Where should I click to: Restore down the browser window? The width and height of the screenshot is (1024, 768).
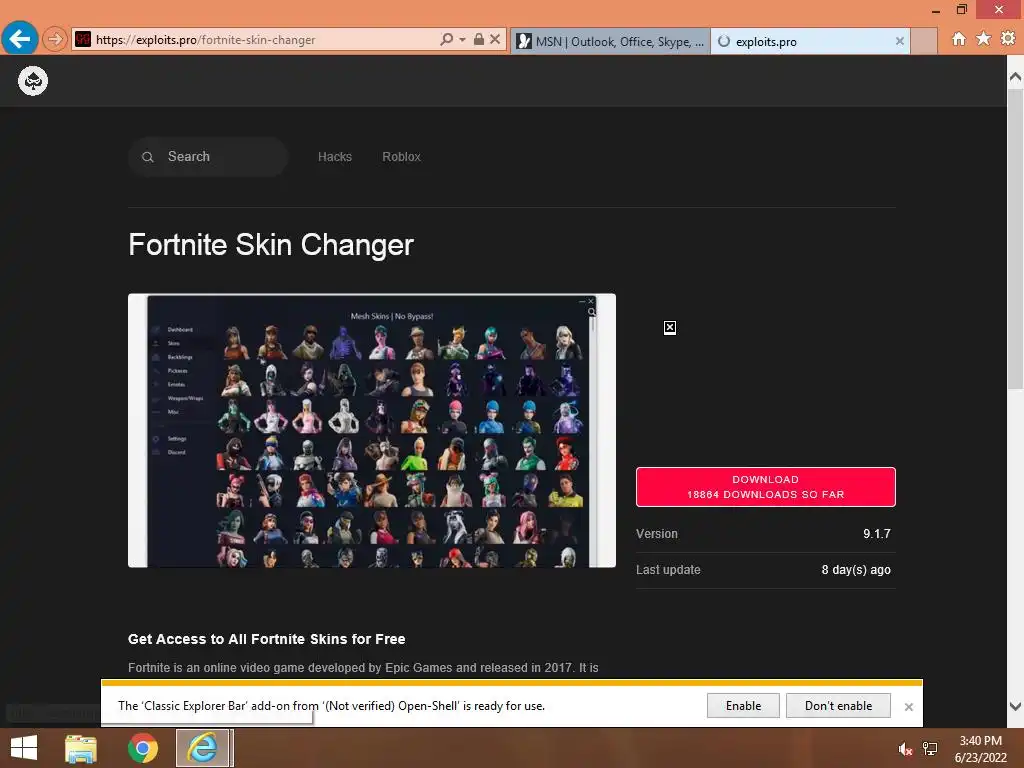pyautogui.click(x=961, y=10)
